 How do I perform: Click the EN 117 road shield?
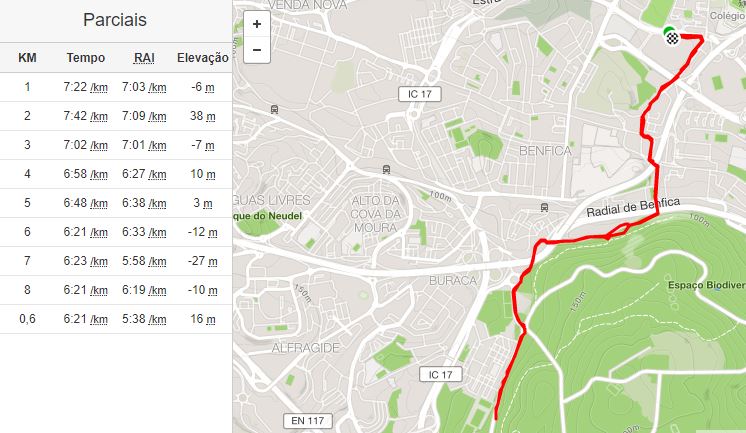(308, 421)
